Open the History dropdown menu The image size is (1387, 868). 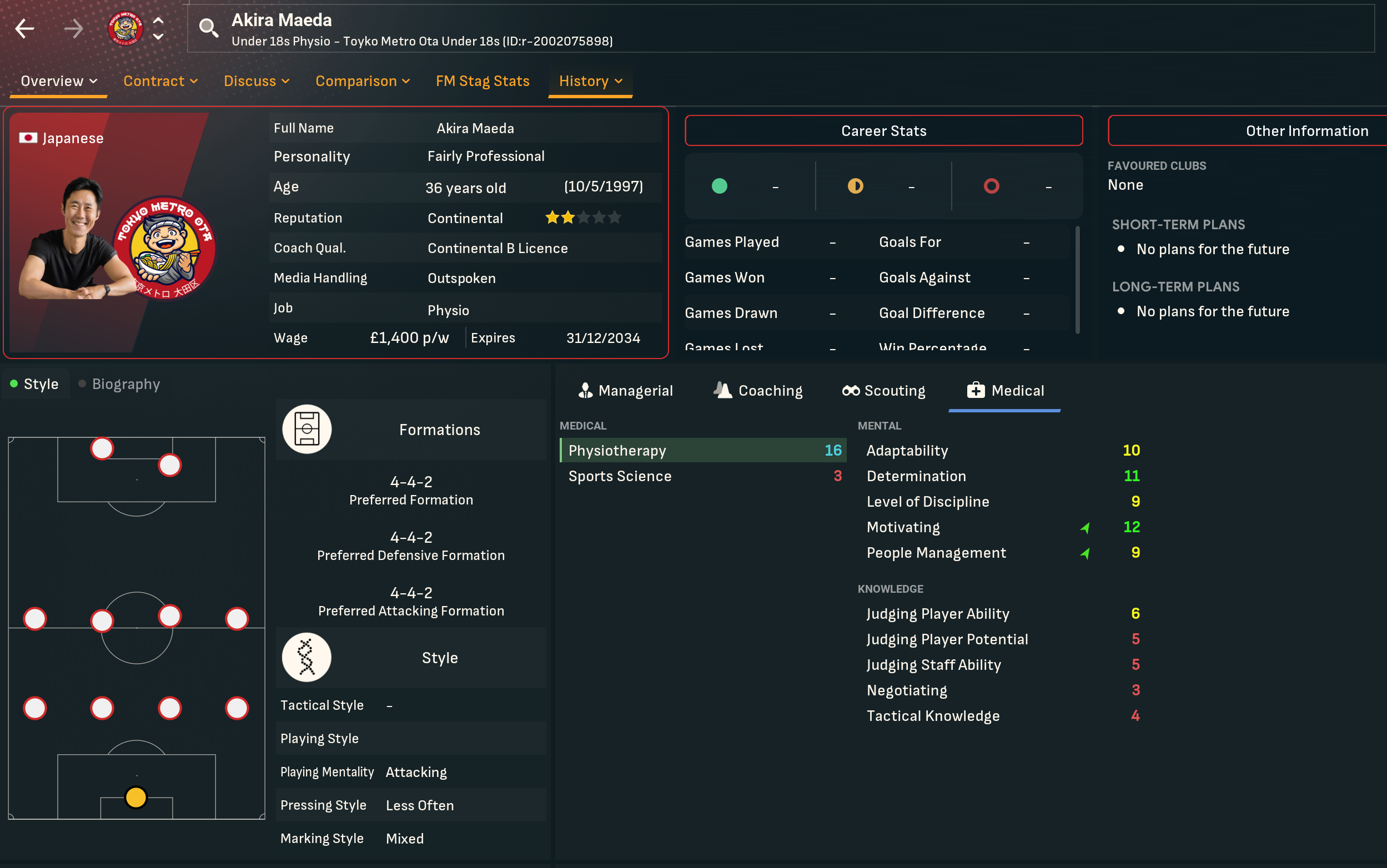click(590, 81)
